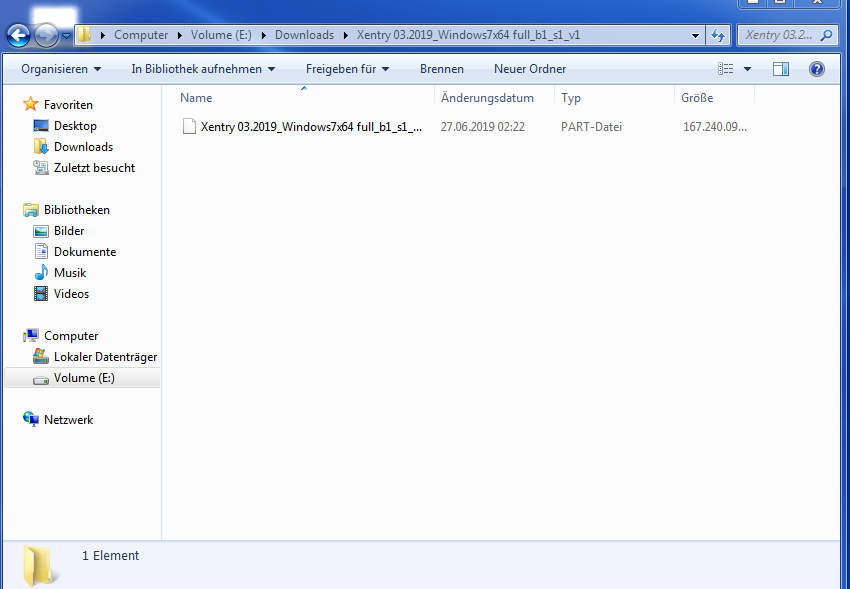Sort by the Größe column header
Viewport: 850px width, 589px height.
tap(715, 98)
